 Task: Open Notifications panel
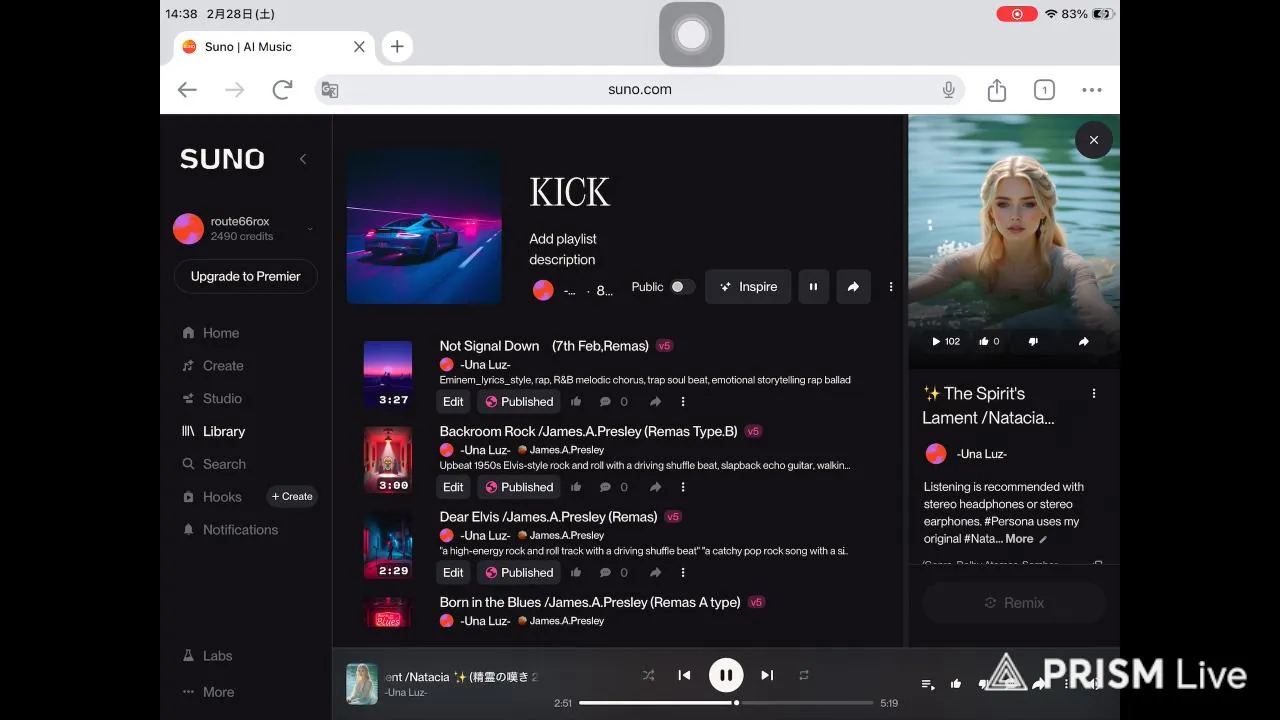[230, 530]
